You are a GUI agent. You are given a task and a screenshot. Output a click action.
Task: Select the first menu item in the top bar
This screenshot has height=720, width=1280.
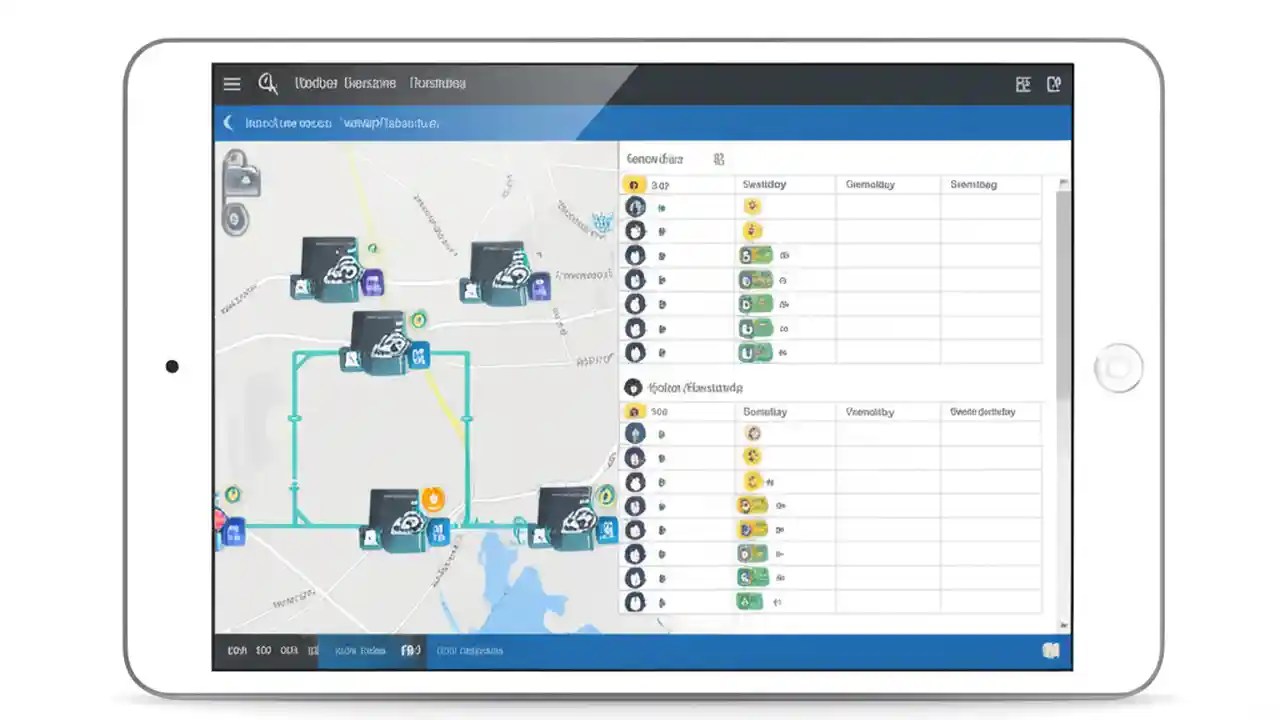click(314, 83)
